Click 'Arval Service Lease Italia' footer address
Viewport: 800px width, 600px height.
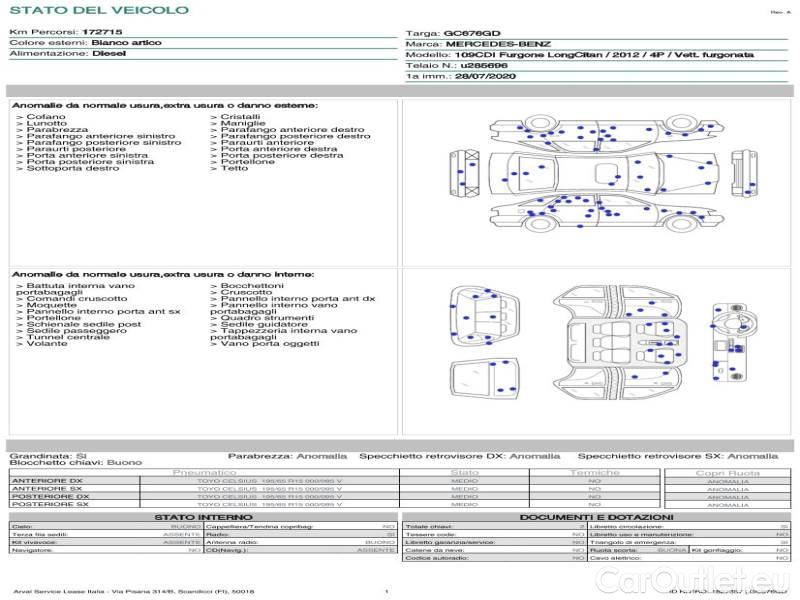click(x=134, y=591)
